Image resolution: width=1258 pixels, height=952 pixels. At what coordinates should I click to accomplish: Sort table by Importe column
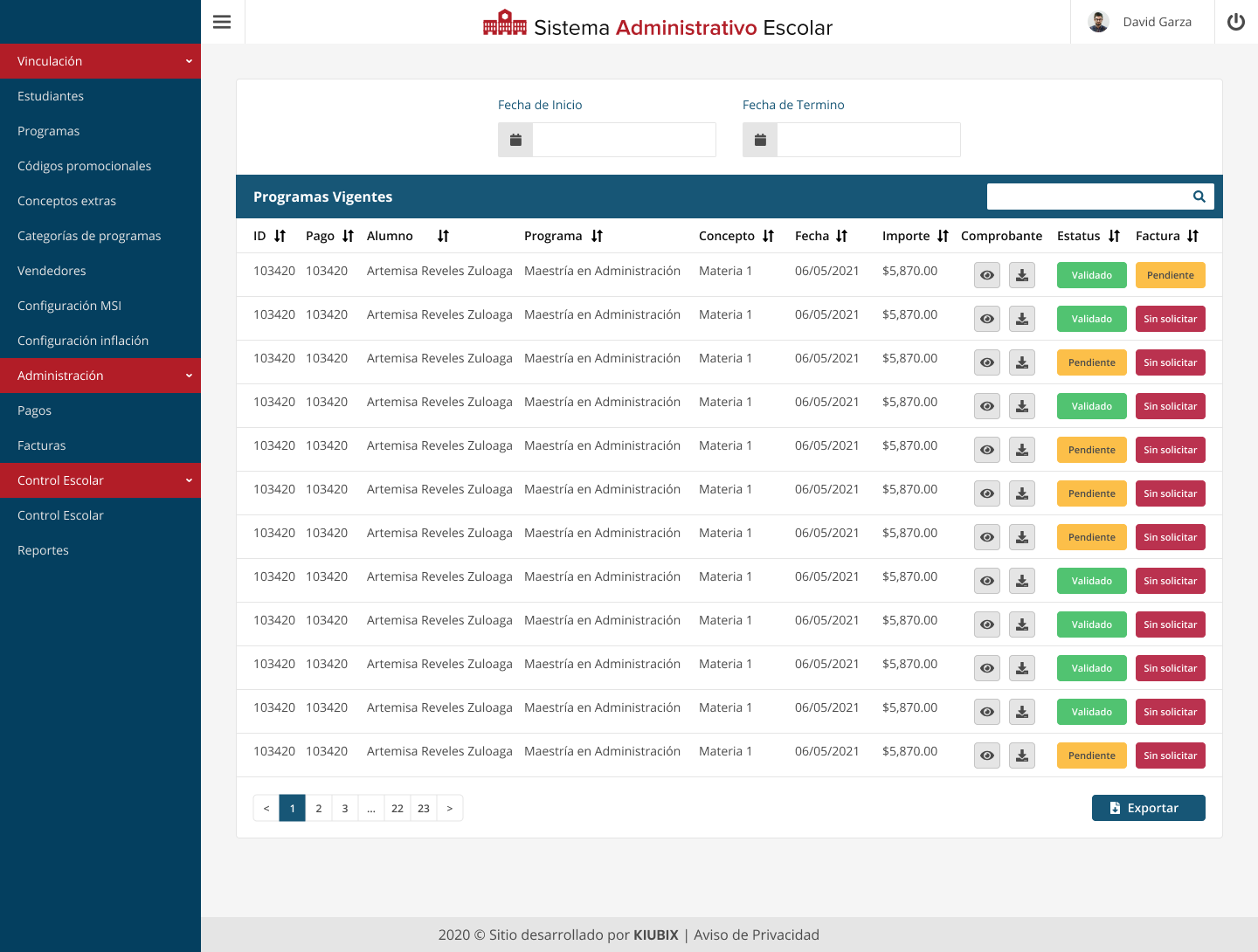[943, 236]
